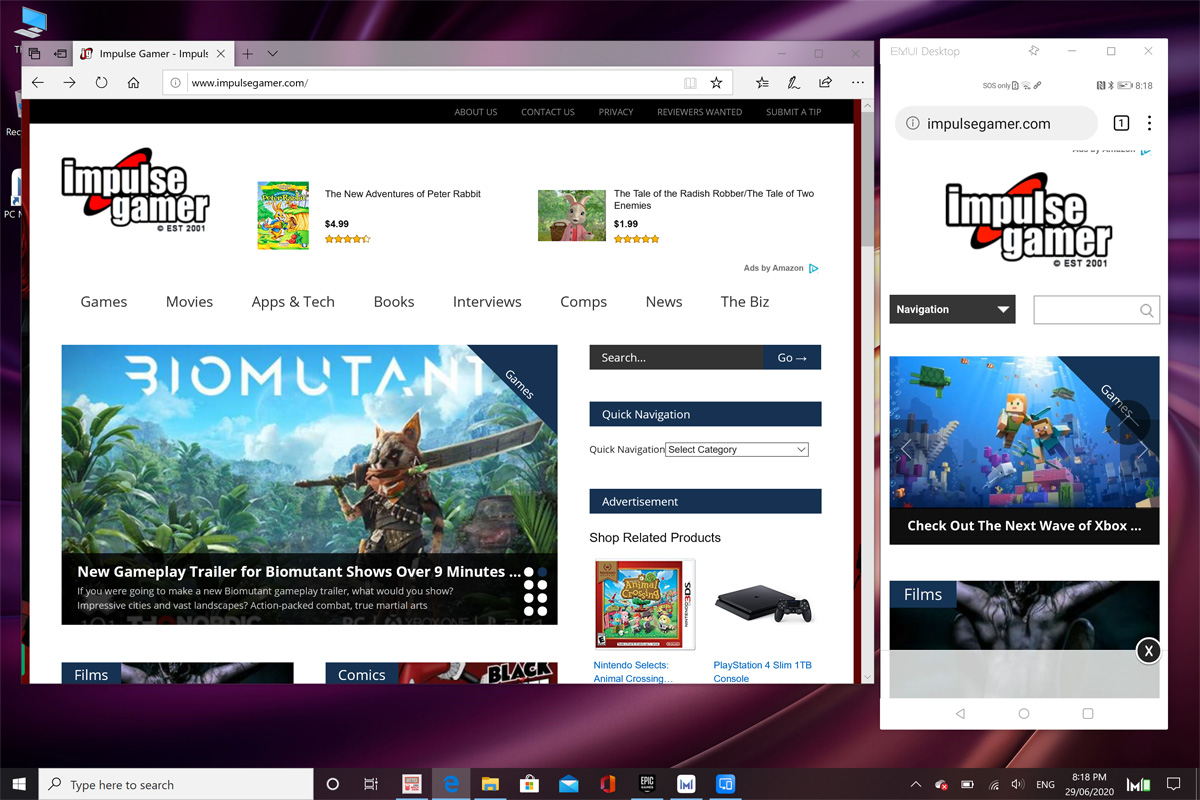
Task: Open a new Edge tab
Action: 247,54
